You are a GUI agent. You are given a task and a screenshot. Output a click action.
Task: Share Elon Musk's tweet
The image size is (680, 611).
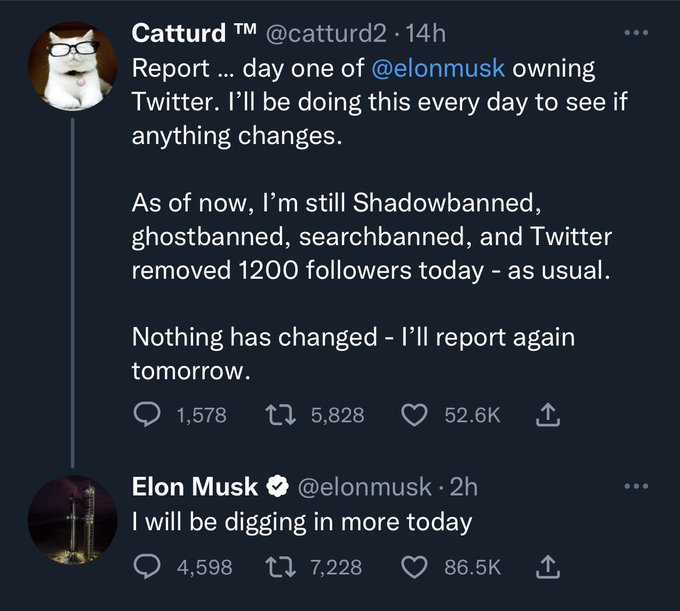coord(547,567)
